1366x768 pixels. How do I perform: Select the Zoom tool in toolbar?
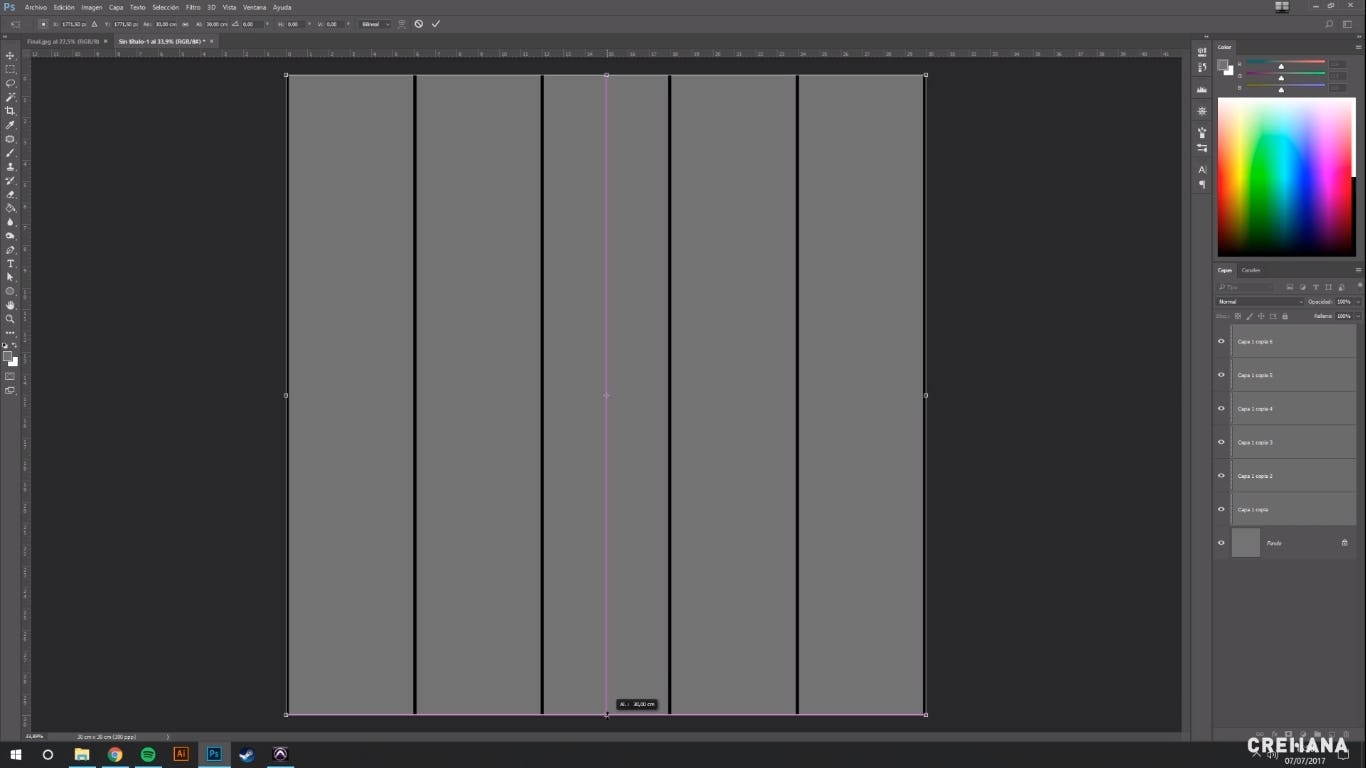[x=10, y=319]
